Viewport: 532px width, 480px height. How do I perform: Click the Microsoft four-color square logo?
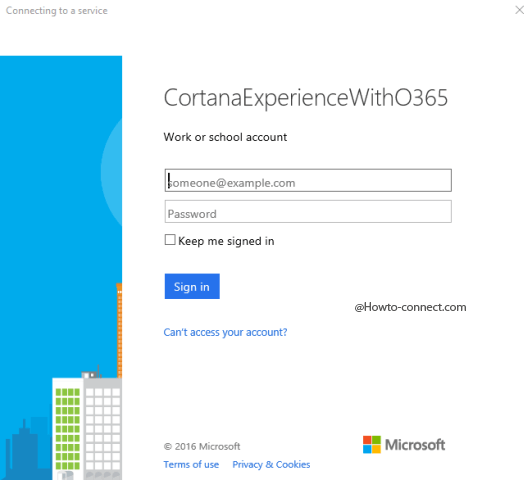372,444
